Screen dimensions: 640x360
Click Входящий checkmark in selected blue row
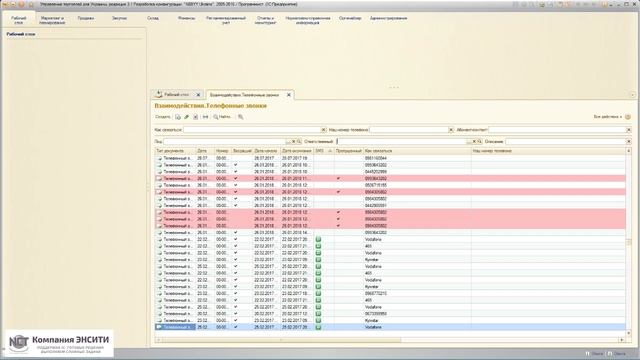click(236, 327)
